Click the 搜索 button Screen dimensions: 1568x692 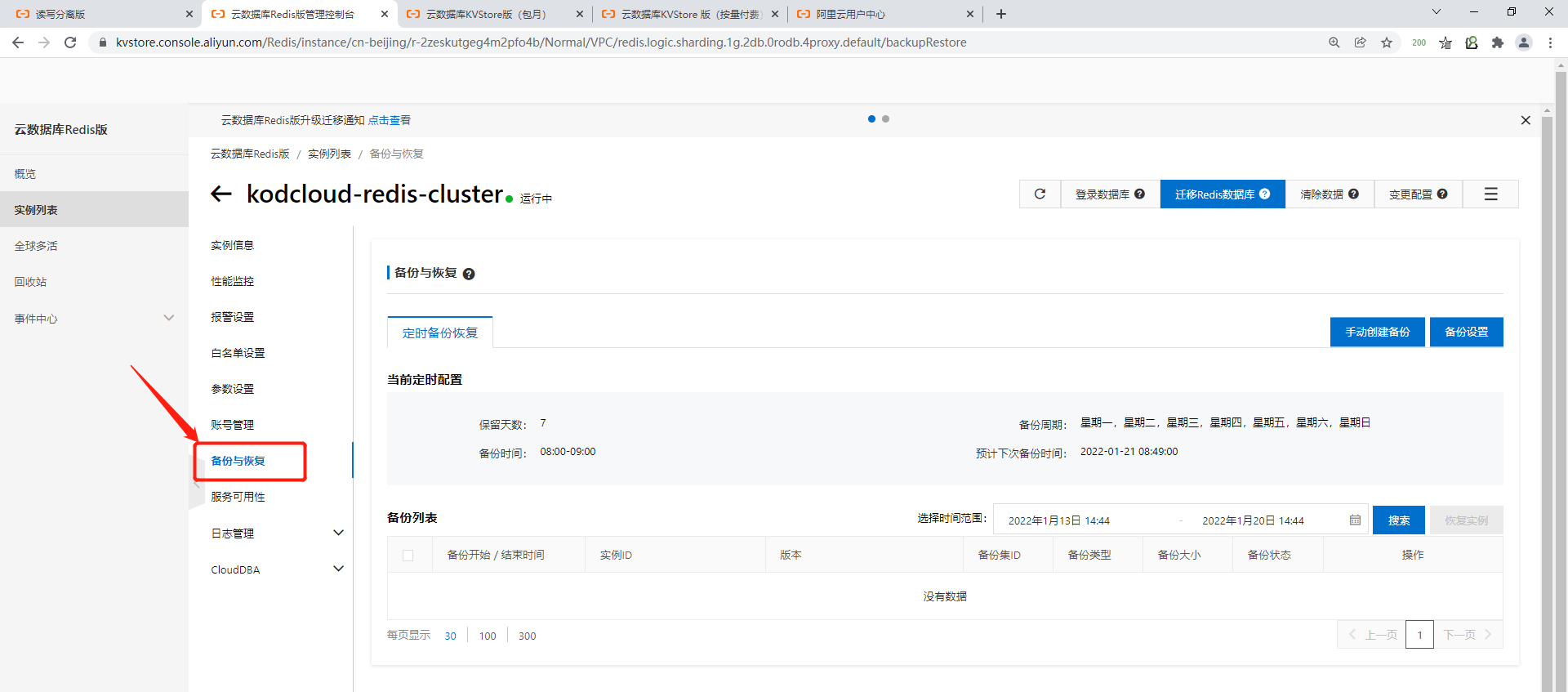click(x=1399, y=520)
